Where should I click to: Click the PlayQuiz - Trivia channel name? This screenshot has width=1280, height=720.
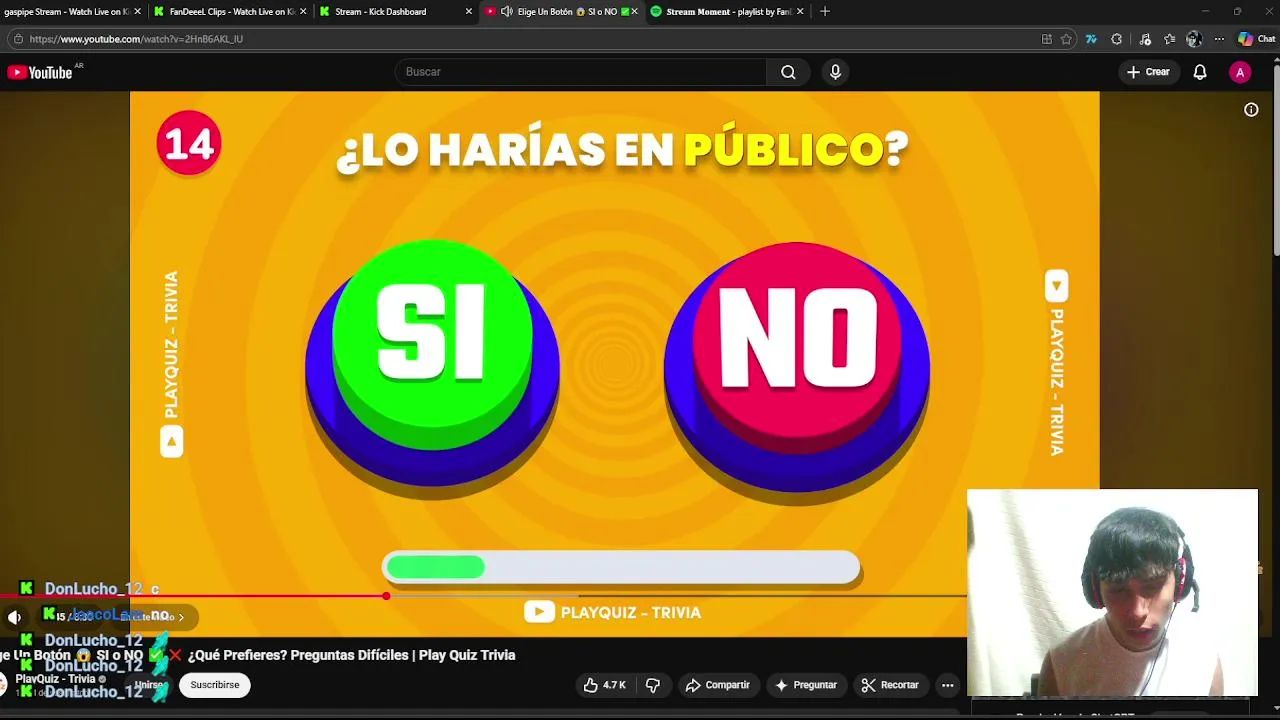pyautogui.click(x=55, y=679)
